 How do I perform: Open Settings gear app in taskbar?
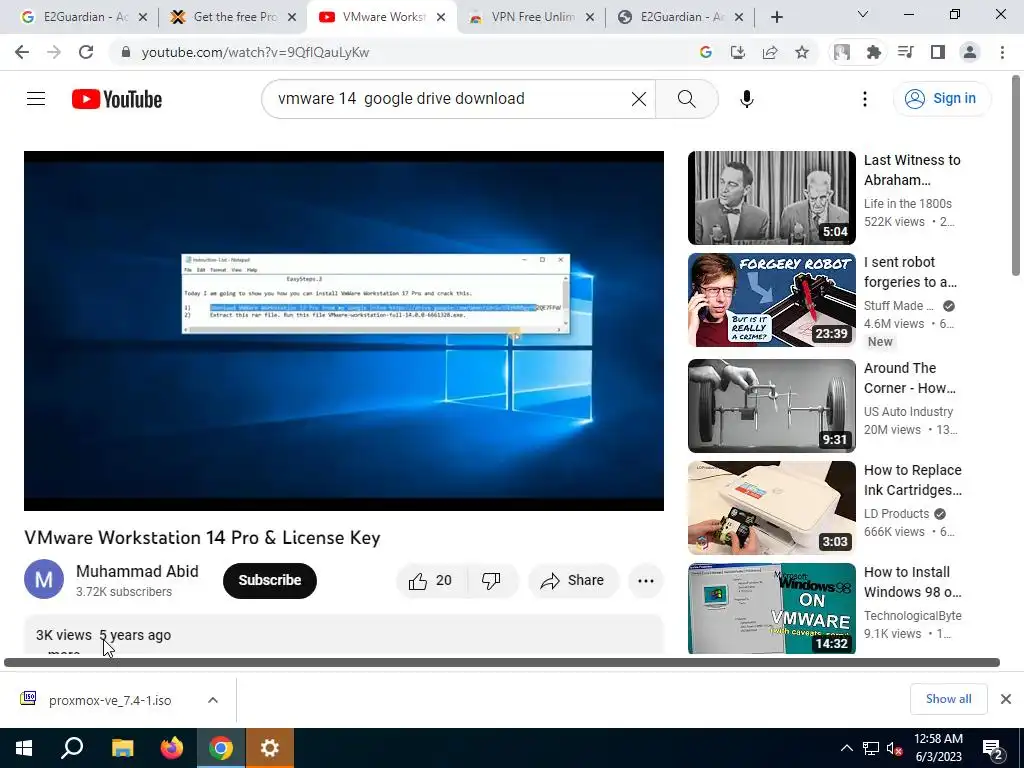pyautogui.click(x=270, y=748)
